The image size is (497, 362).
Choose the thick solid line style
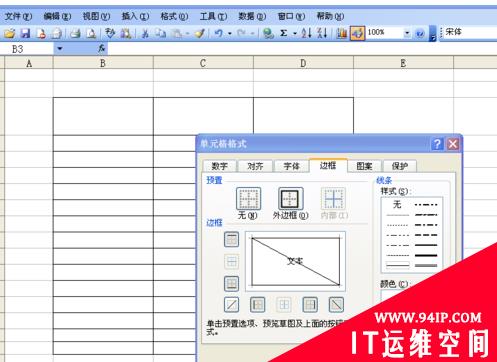click(x=426, y=255)
